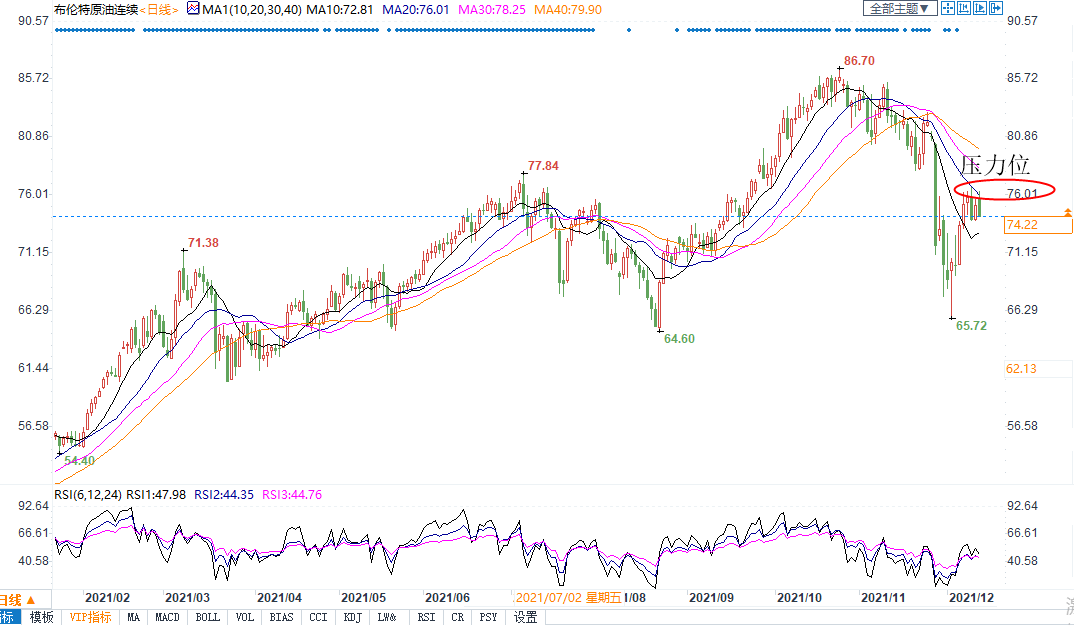The height and width of the screenshot is (625, 1074).
Task: Select the red ellipse 压力位 annotation
Action: click(x=988, y=189)
